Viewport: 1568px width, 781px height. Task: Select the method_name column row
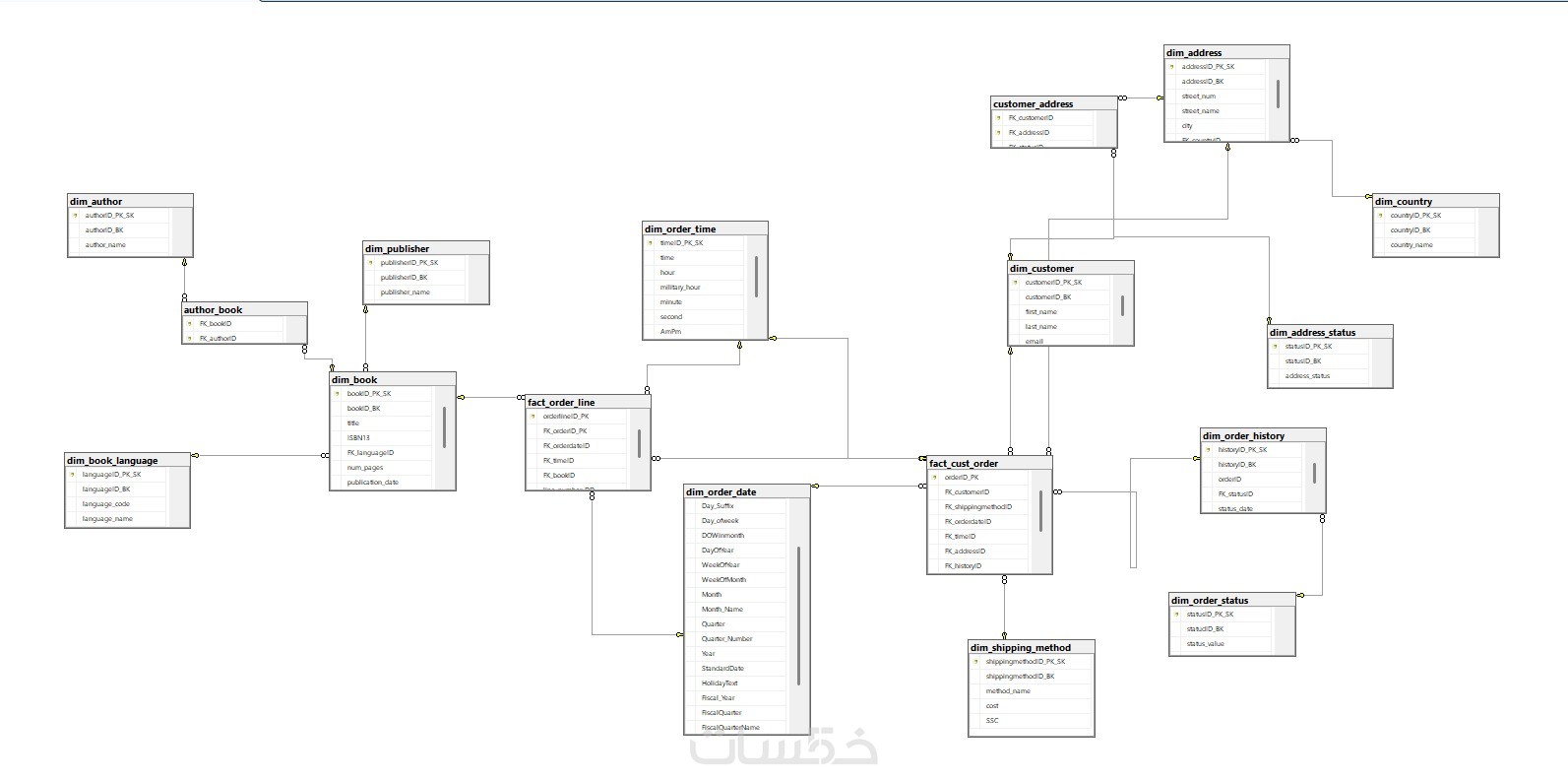[x=1031, y=691]
